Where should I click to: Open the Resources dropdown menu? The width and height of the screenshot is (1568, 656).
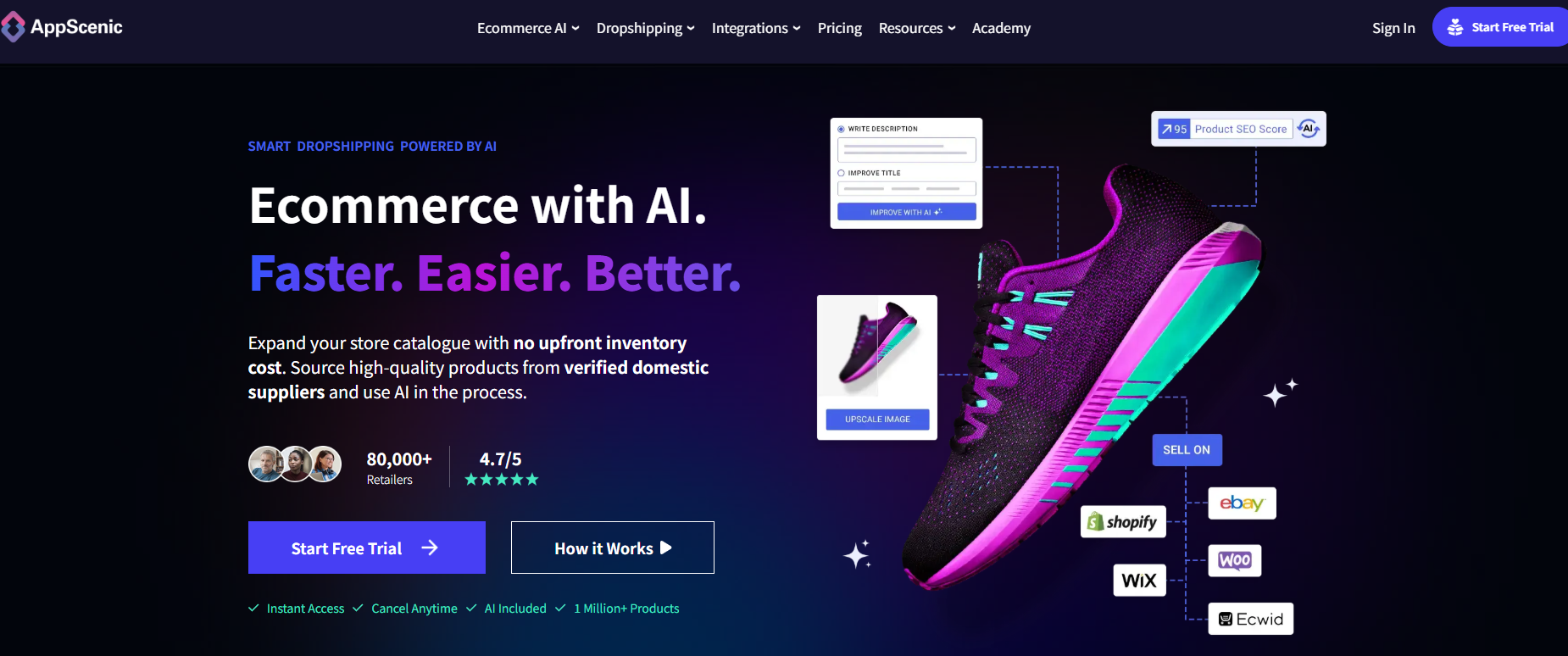pyautogui.click(x=917, y=28)
